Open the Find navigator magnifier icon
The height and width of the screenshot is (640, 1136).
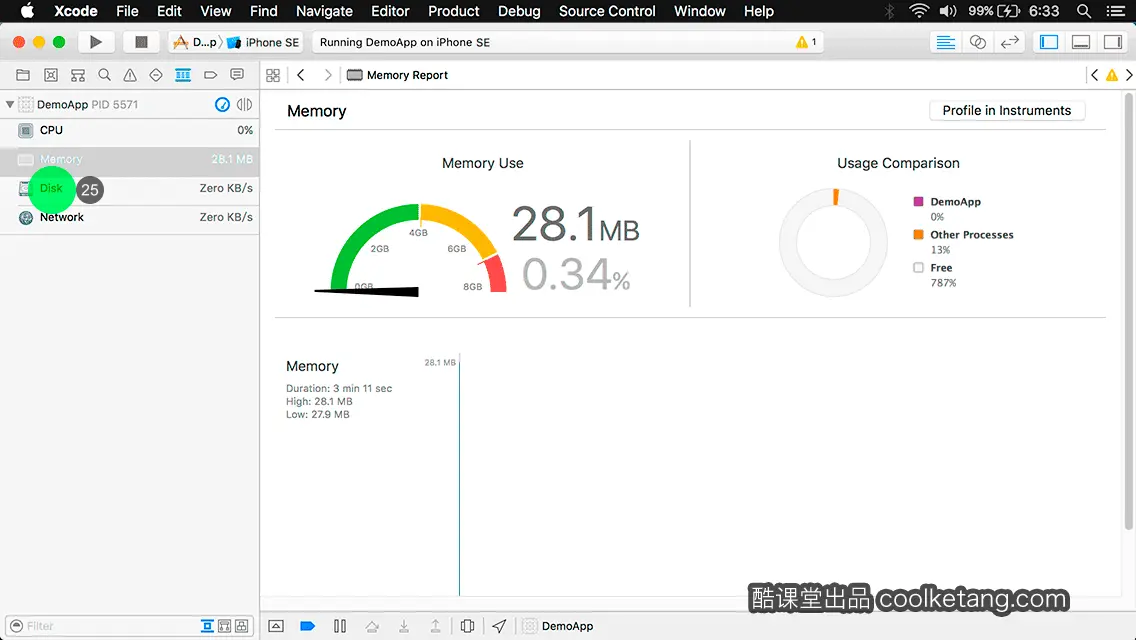click(x=104, y=75)
